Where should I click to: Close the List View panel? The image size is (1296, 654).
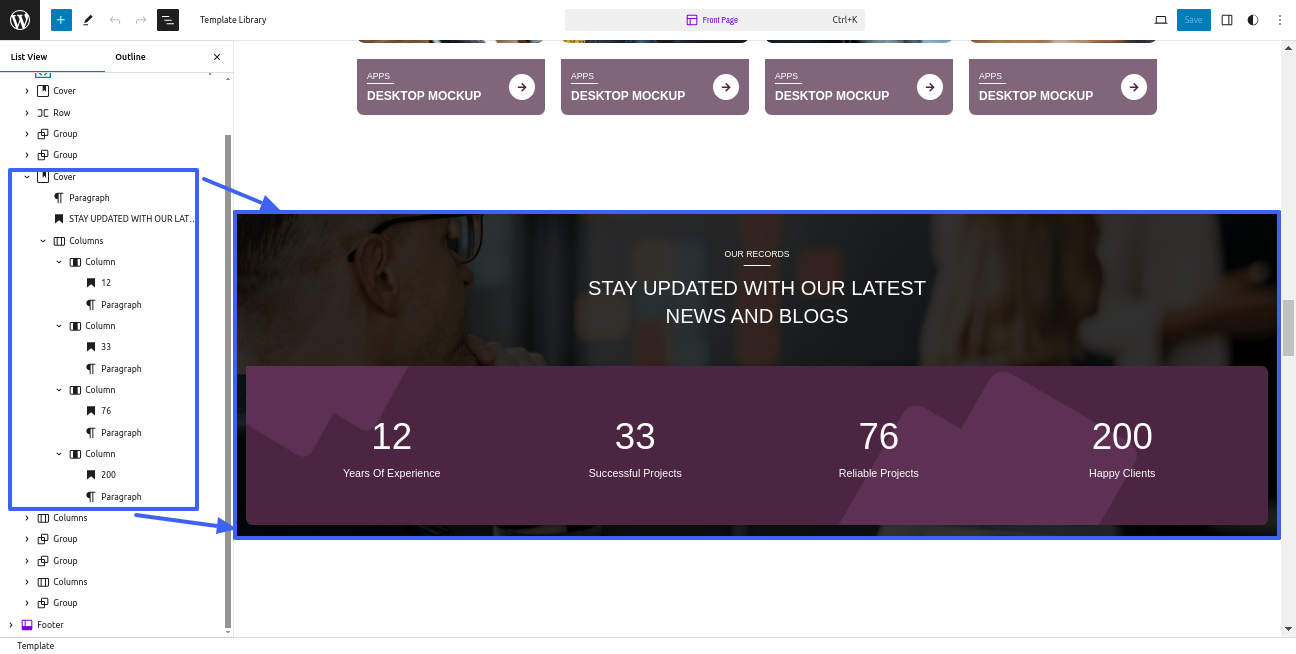pyautogui.click(x=217, y=57)
